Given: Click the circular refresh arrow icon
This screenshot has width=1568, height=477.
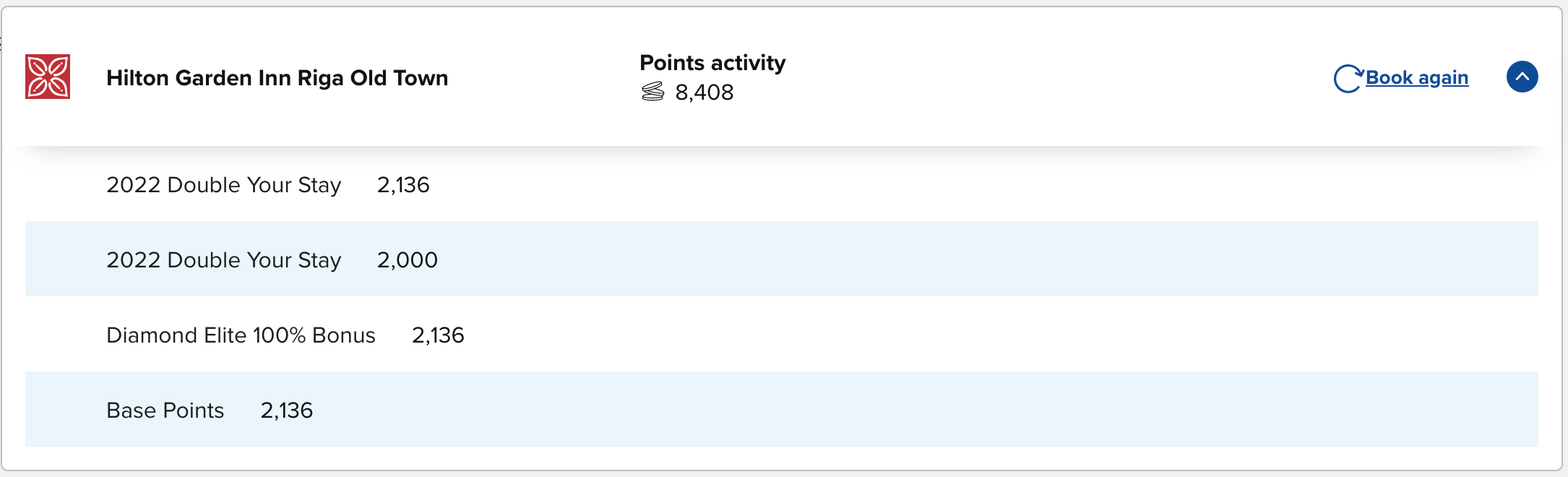Looking at the screenshot, I should 1348,78.
